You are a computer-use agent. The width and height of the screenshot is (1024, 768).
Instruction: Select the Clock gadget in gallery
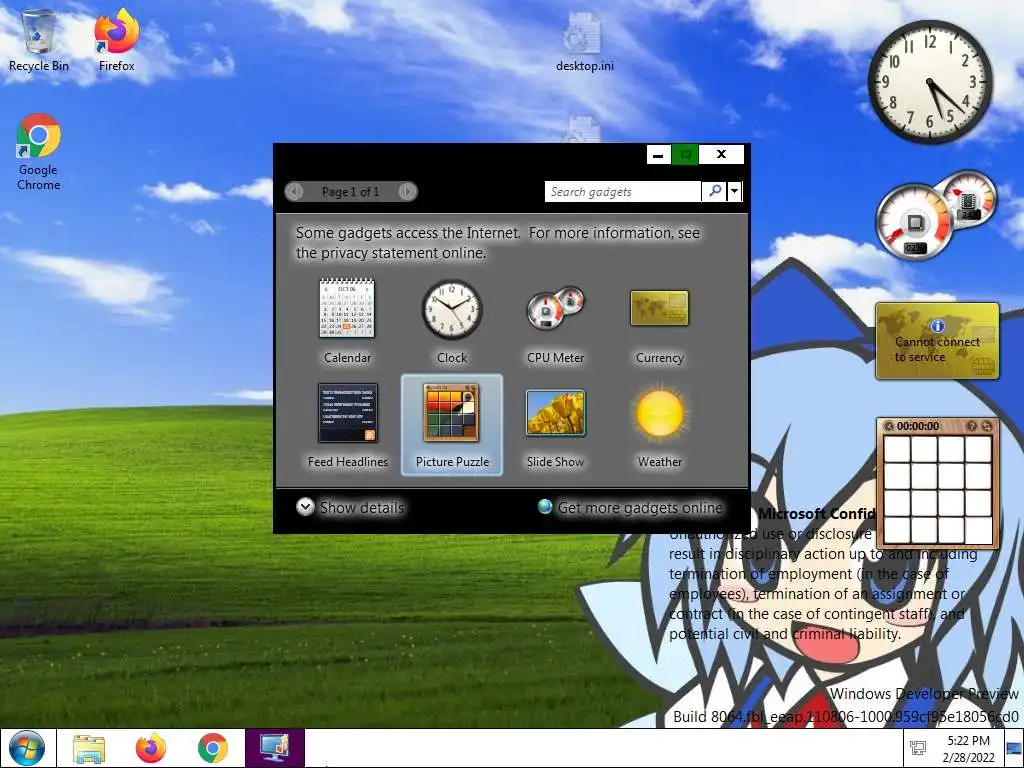tap(451, 310)
